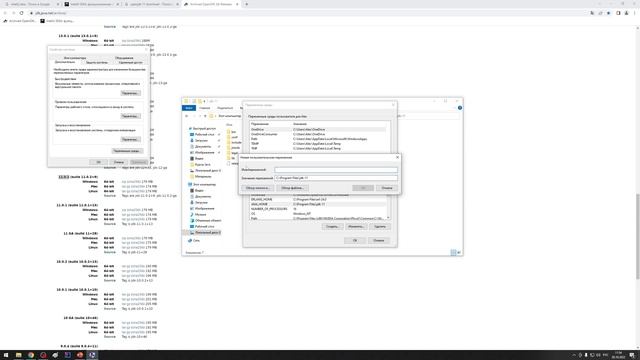Screen dimensions: 640x360
Task: Click the Environment Variables button in System Properties
Action: coord(127,151)
